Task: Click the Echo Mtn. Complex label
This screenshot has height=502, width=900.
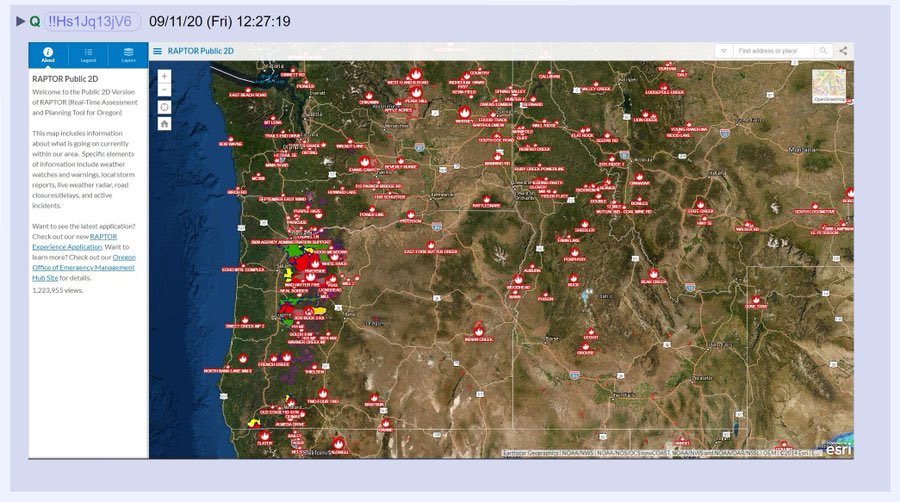Action: pyautogui.click(x=243, y=269)
